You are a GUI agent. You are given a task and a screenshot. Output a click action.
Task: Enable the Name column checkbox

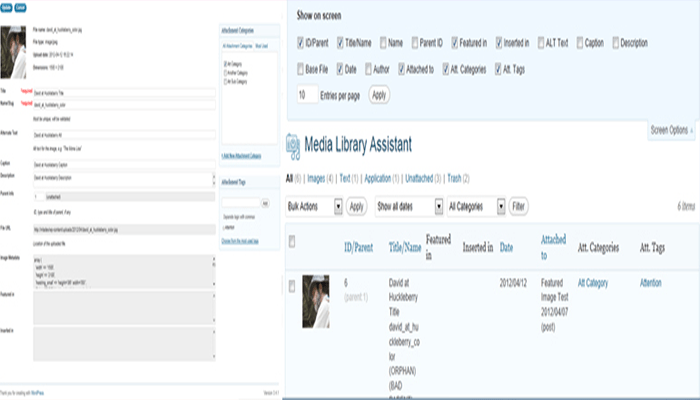pyautogui.click(x=383, y=43)
